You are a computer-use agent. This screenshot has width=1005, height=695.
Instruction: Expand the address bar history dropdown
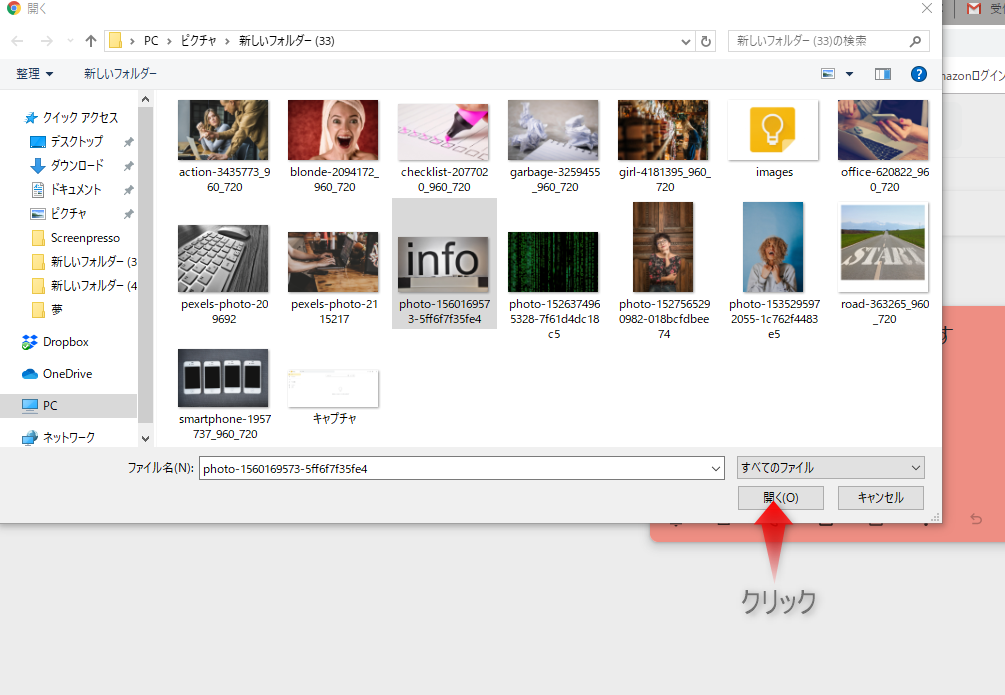(685, 41)
